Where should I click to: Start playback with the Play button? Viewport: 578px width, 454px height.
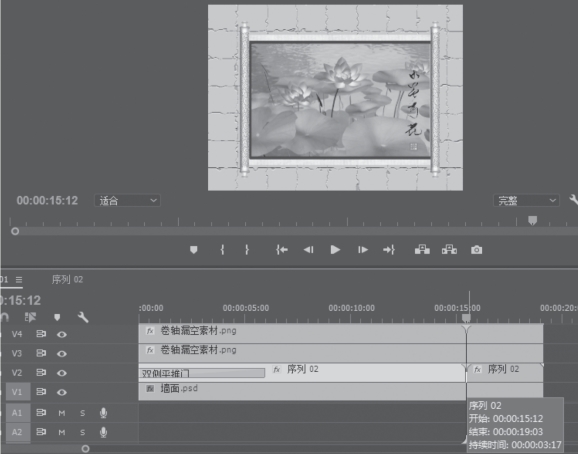(x=335, y=250)
